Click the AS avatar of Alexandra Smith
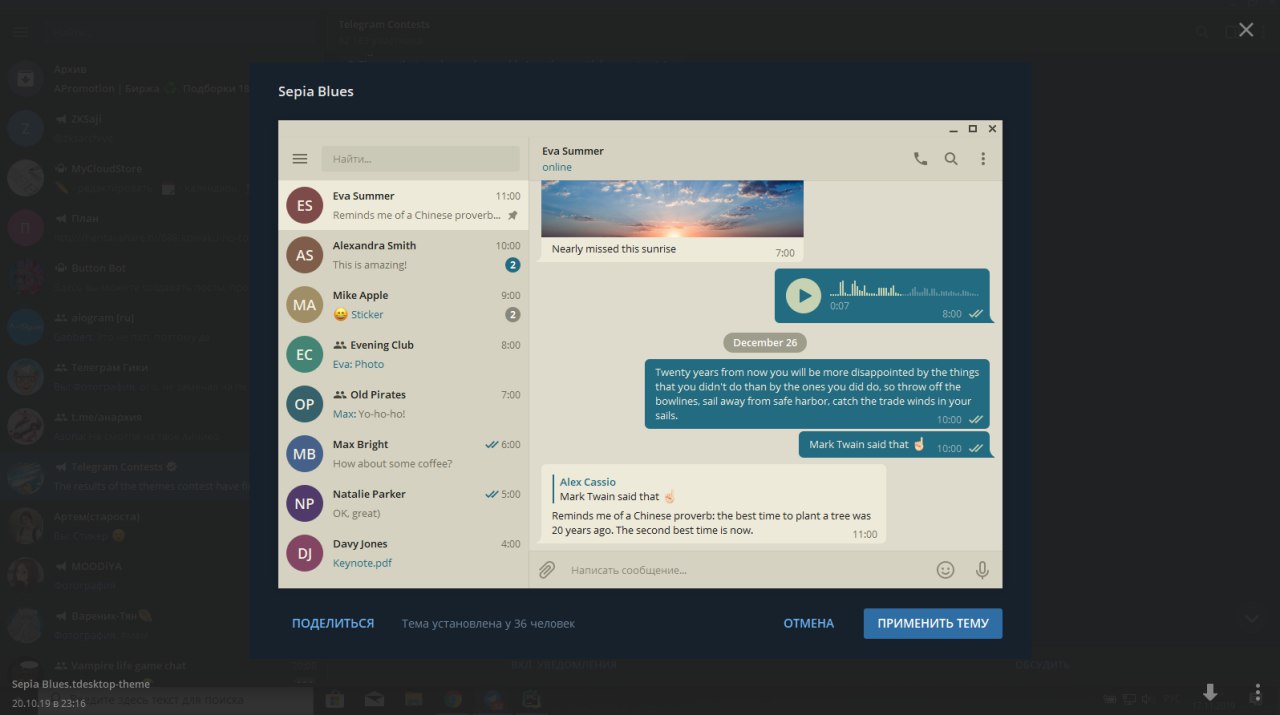This screenshot has height=715, width=1280. [305, 255]
